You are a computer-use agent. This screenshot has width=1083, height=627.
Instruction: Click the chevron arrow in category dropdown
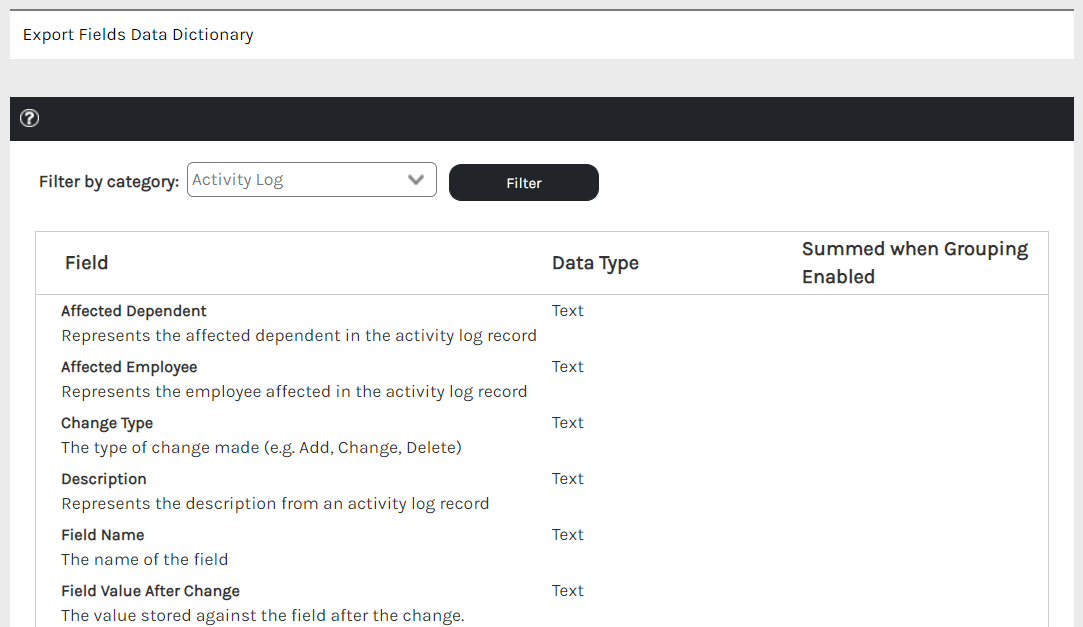[x=416, y=181]
